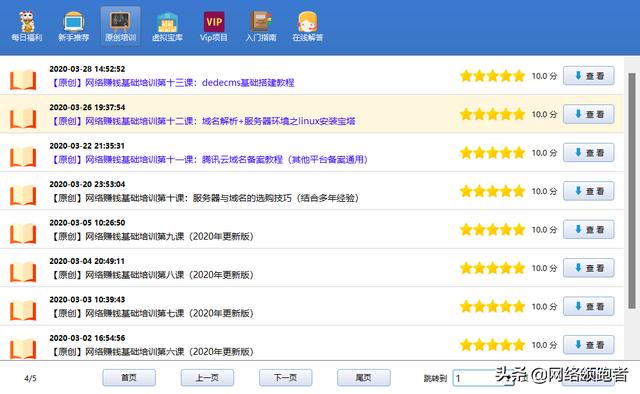View lesson 十一课 with the 查看 button
Image resolution: width=640 pixels, height=394 pixels.
589,153
